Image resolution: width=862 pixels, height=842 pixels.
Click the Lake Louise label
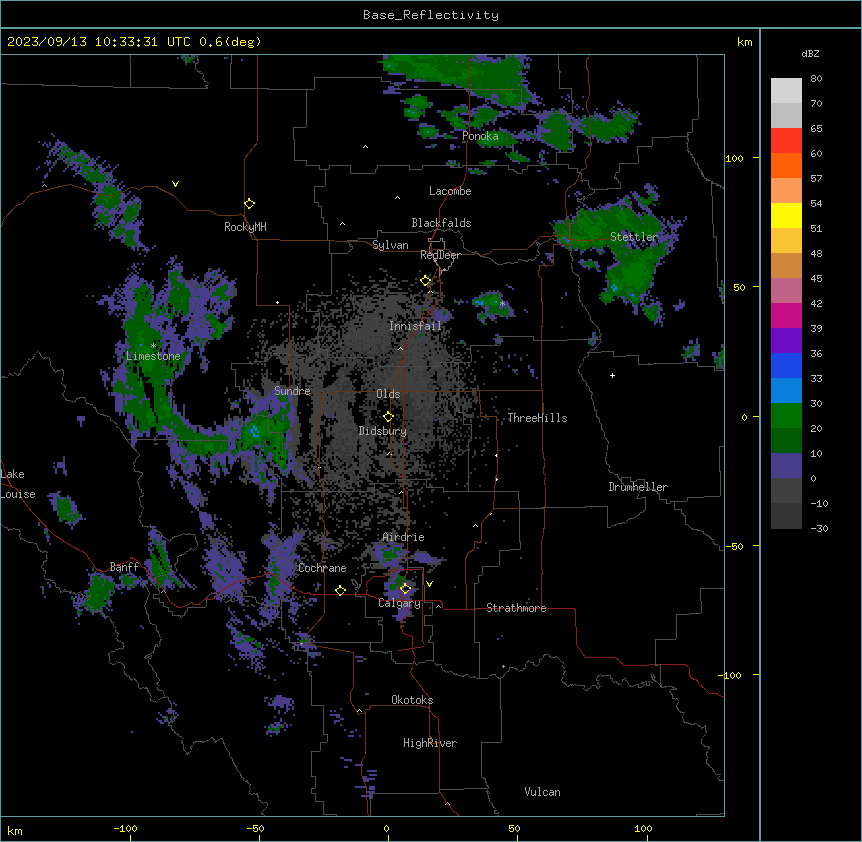click(x=18, y=484)
